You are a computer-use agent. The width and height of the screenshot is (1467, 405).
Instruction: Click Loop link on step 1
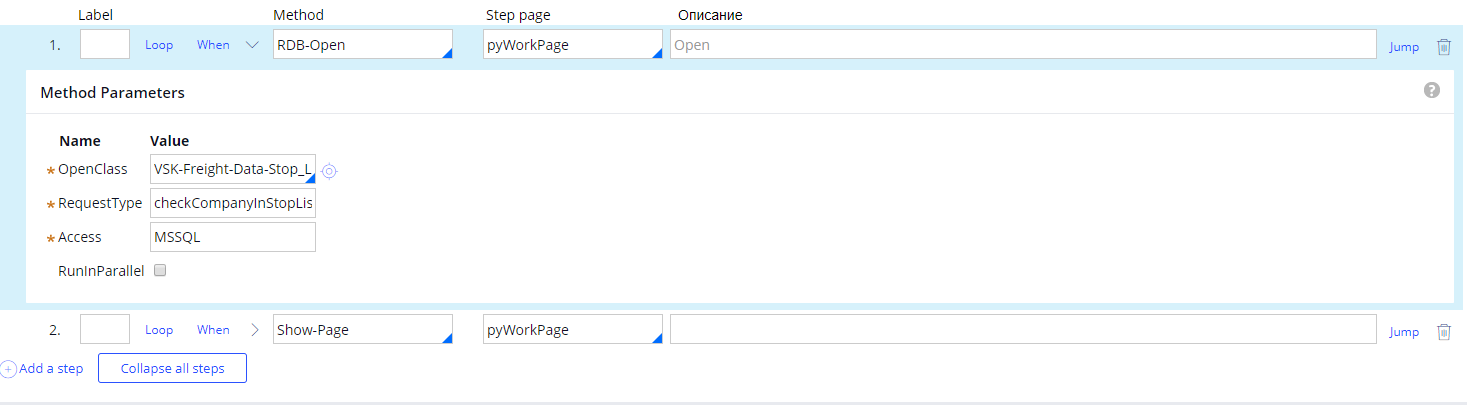coord(159,45)
